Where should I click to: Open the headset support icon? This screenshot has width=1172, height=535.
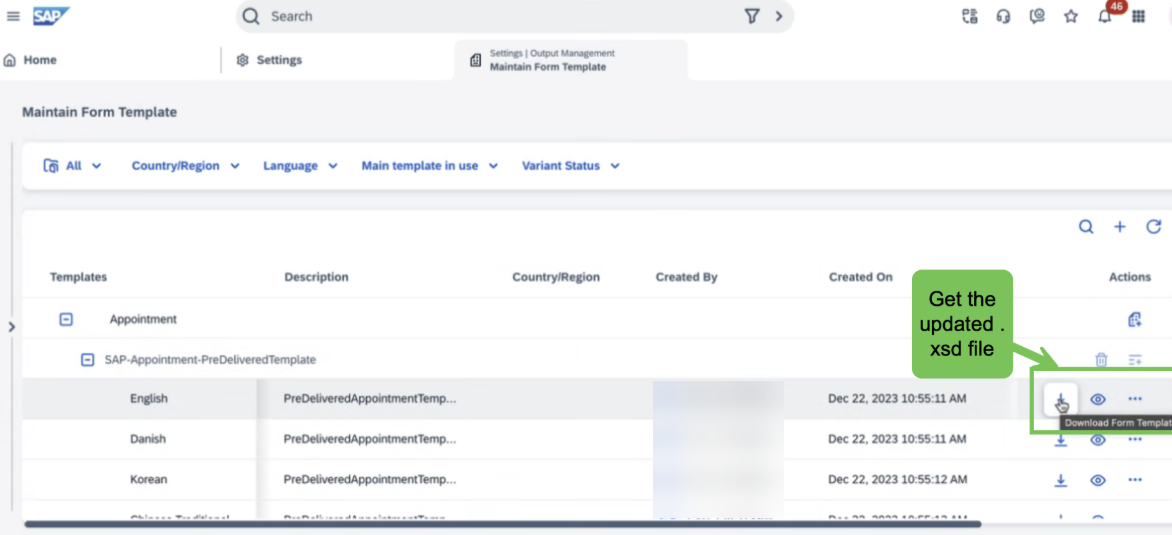[1003, 16]
